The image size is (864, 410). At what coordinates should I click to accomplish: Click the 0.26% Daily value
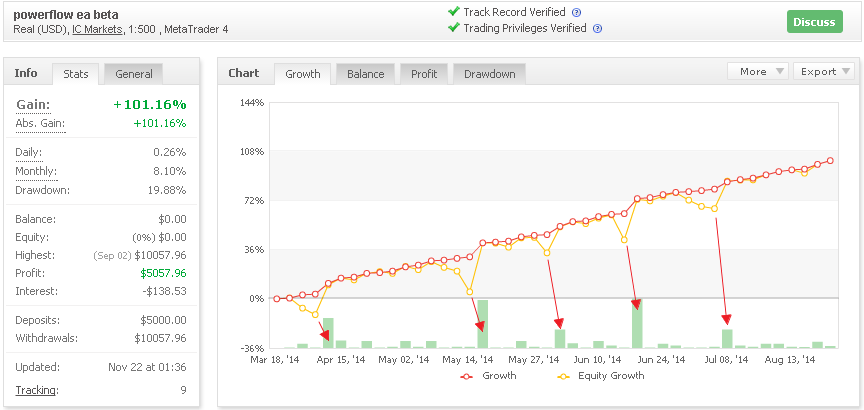pyautogui.click(x=170, y=152)
